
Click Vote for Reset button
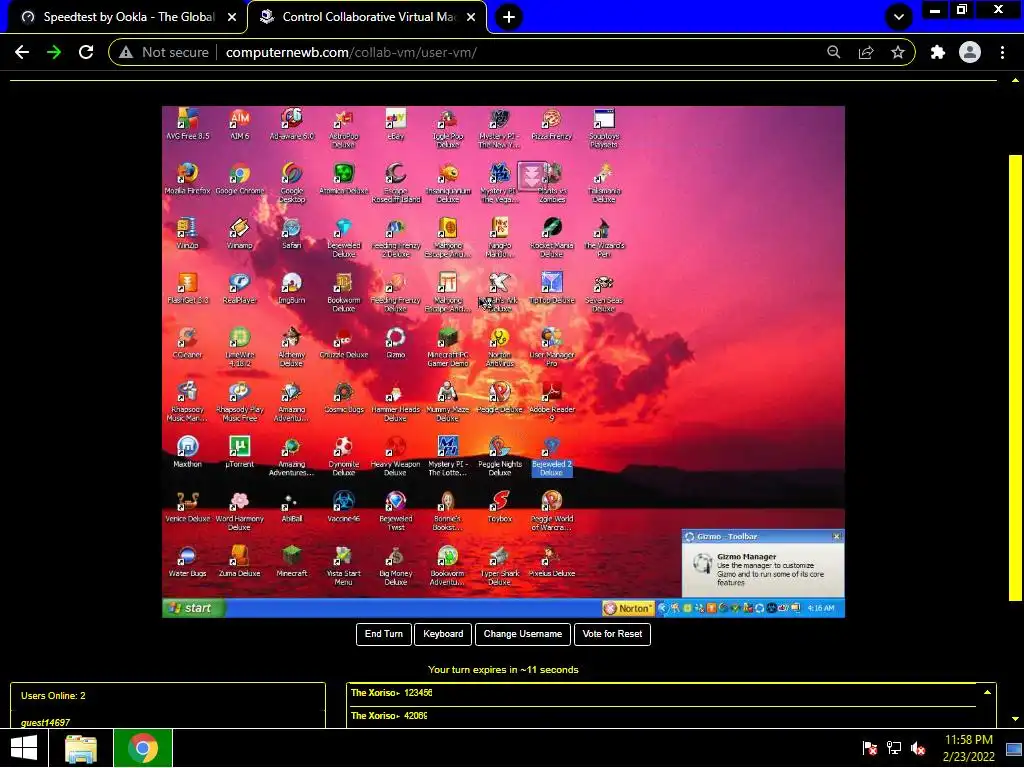click(612, 634)
